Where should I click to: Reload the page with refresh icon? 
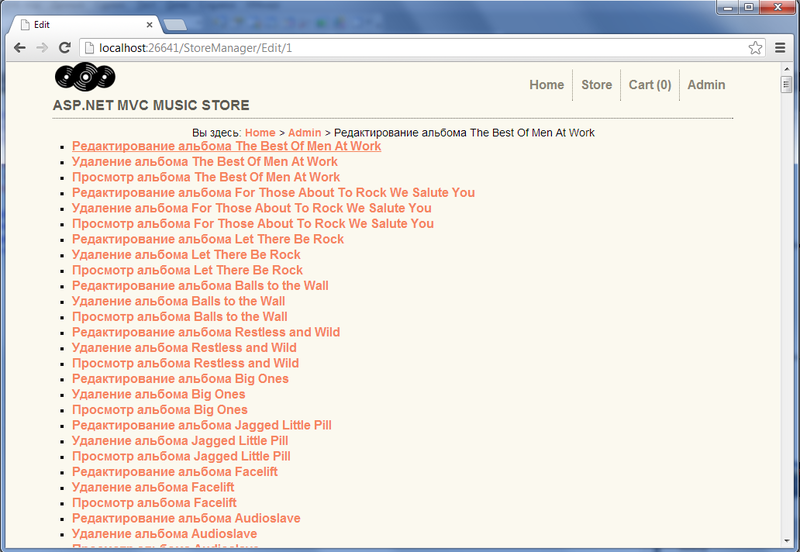(65, 48)
